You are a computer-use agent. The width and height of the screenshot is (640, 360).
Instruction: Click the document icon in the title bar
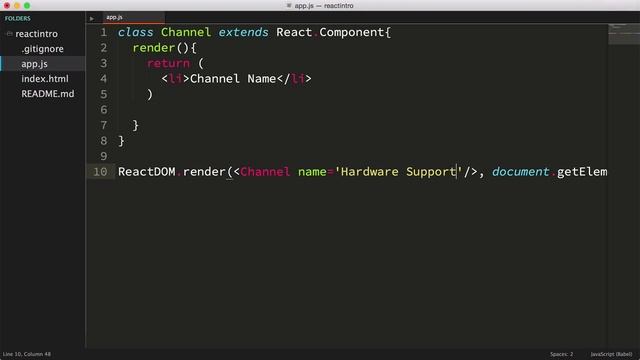coord(289,6)
